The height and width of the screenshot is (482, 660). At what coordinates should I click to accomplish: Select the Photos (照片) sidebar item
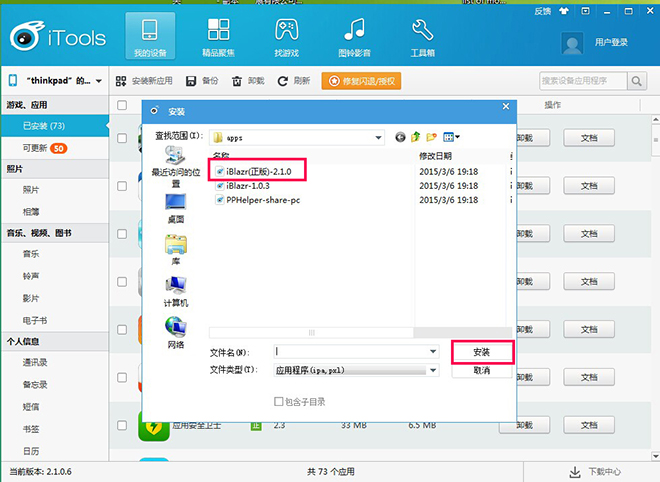[55, 190]
